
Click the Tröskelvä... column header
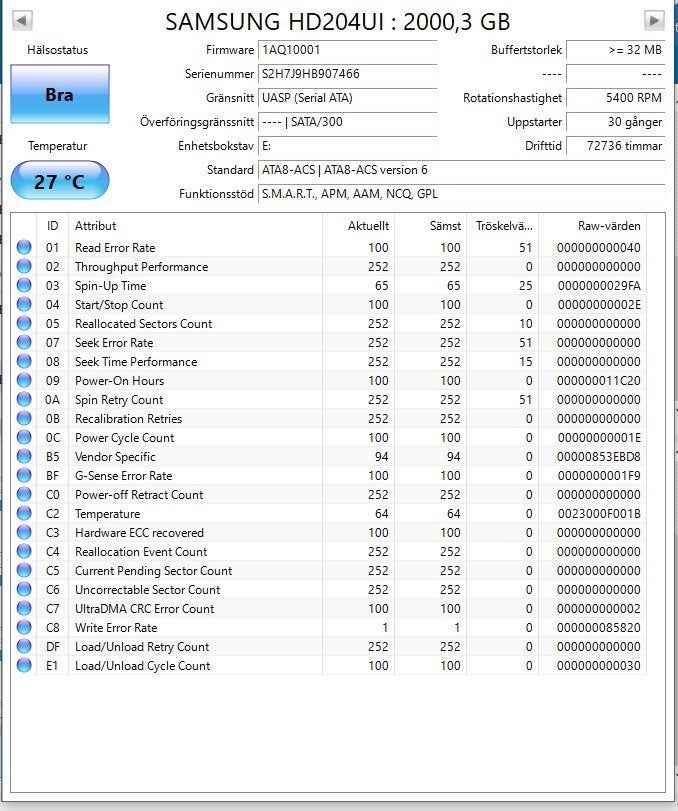[503, 226]
